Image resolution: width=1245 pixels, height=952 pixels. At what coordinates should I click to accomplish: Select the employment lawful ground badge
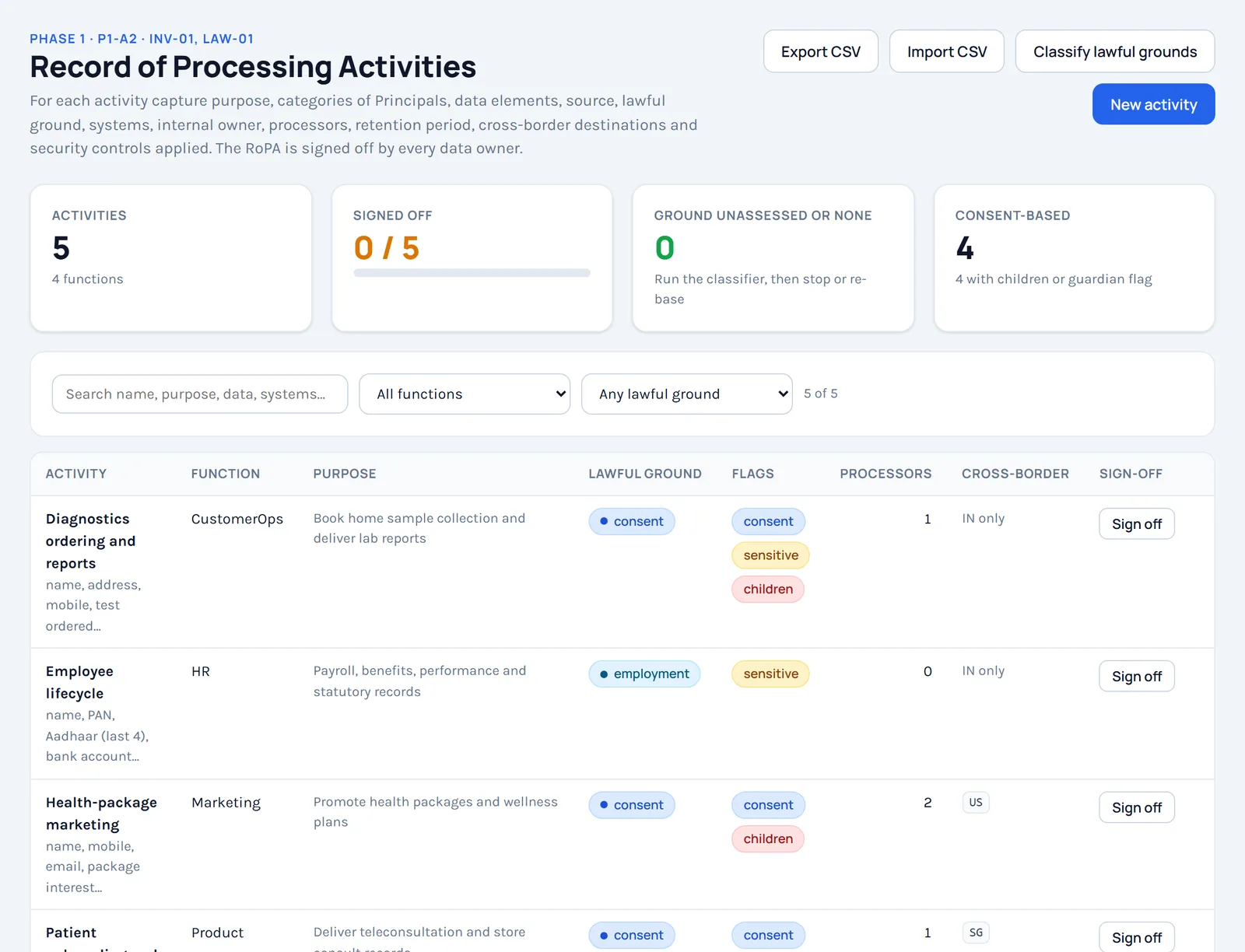(644, 674)
